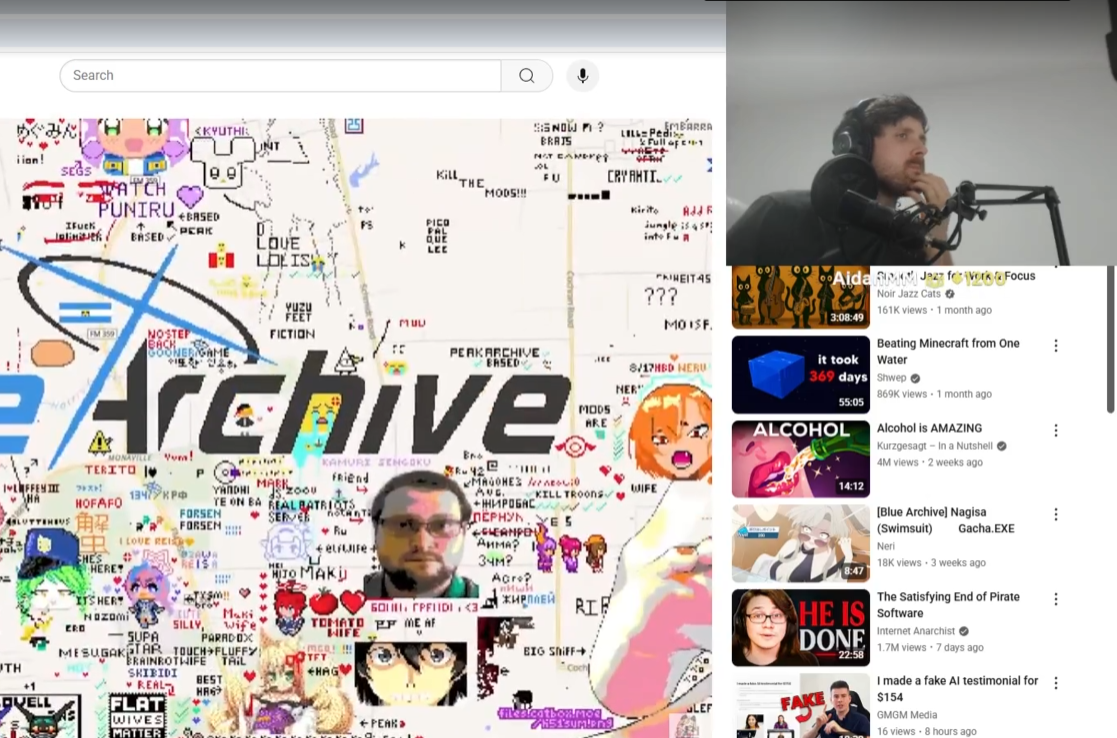Click the 18K views · 3 weeks ago text

click(x=931, y=563)
